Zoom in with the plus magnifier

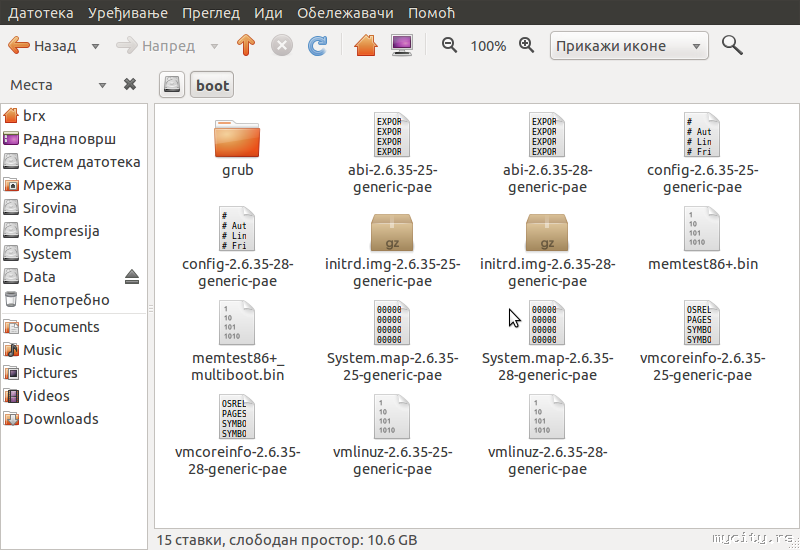pyautogui.click(x=527, y=45)
